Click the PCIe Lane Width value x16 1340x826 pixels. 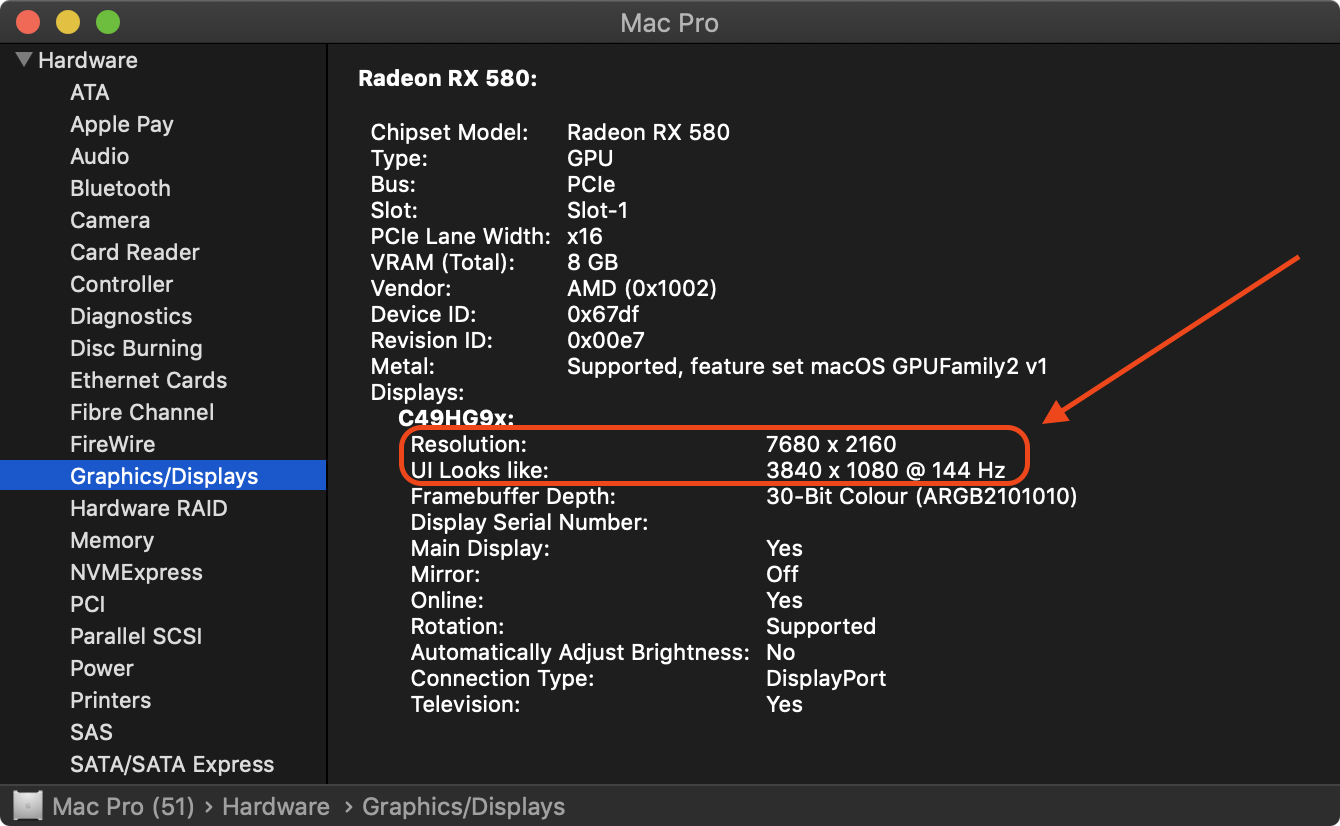coord(585,236)
